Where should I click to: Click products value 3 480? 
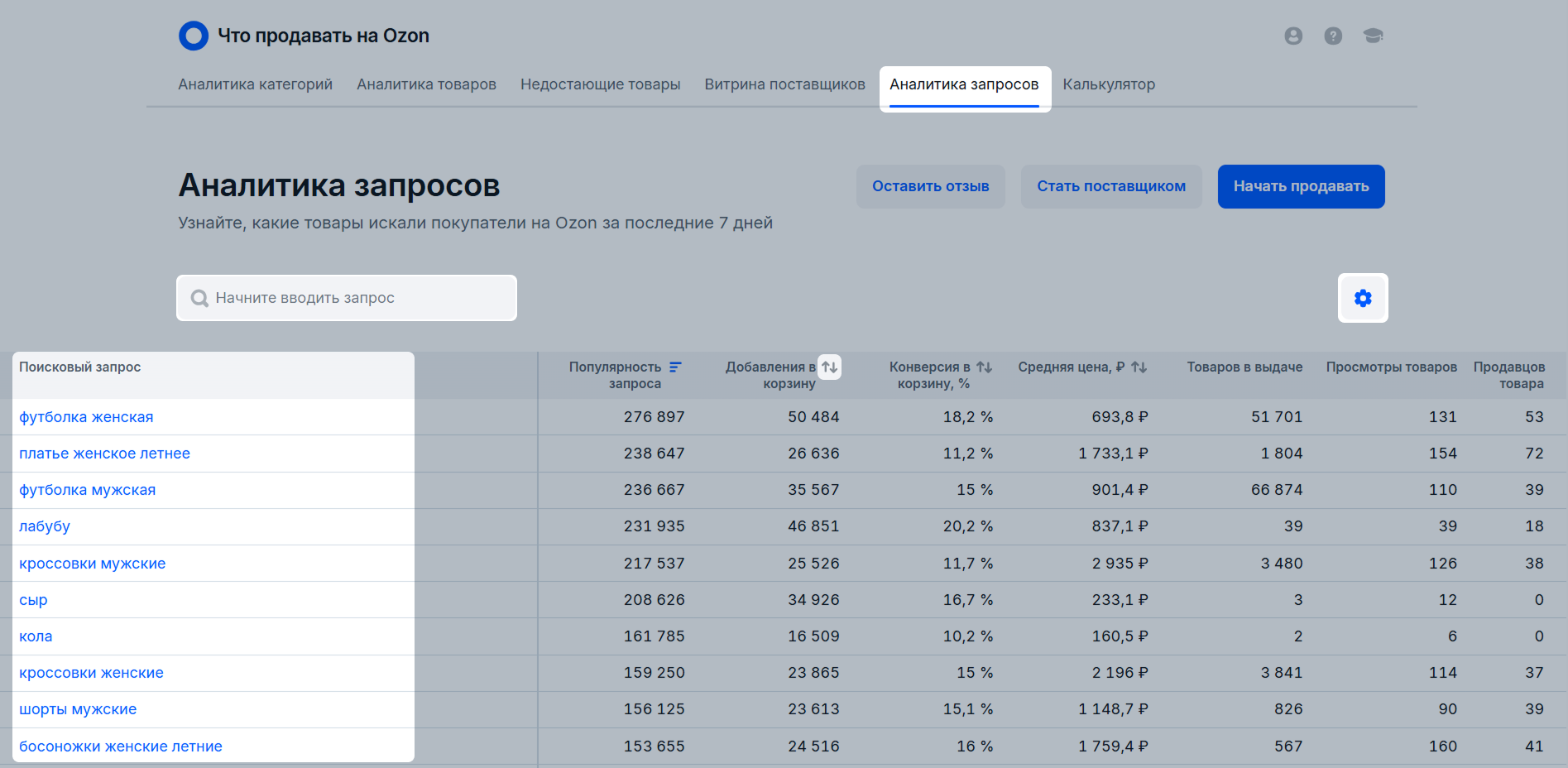pyautogui.click(x=1282, y=564)
